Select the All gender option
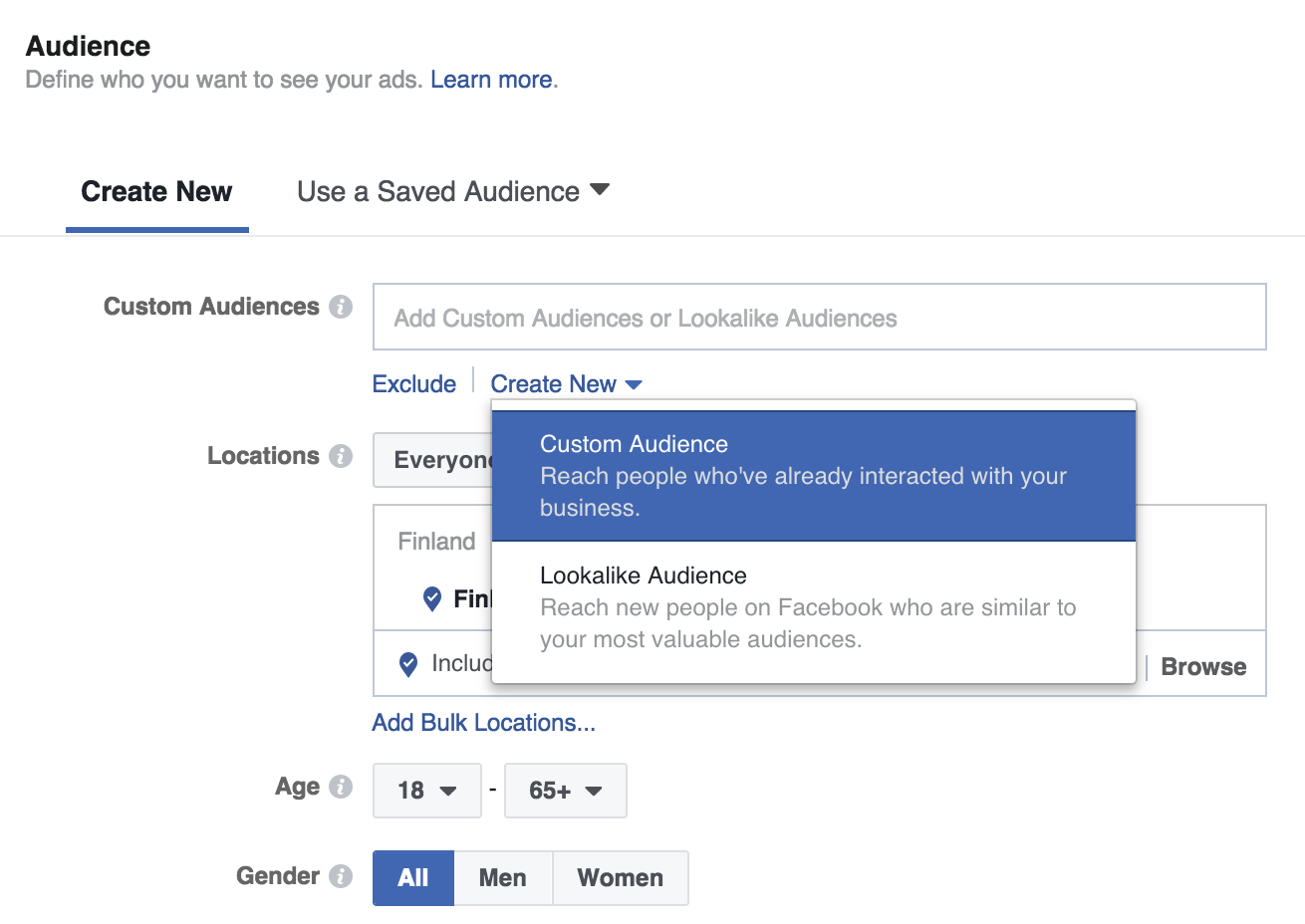The image size is (1305, 924). click(413, 878)
